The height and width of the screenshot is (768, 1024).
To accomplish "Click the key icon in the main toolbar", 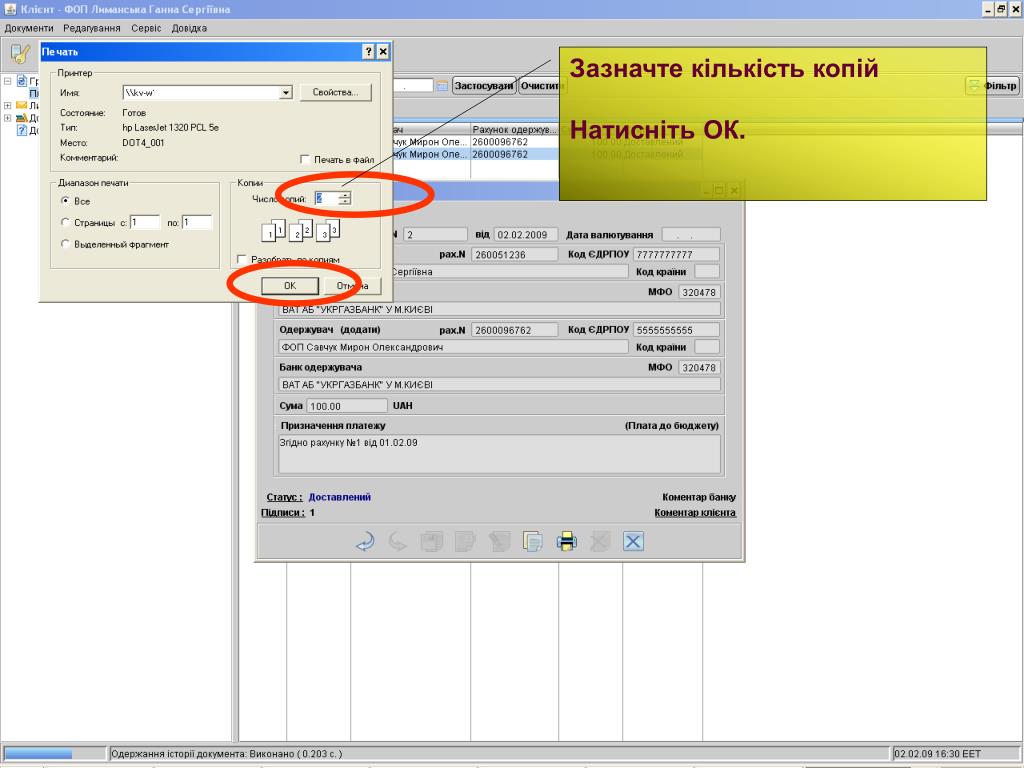I will tap(20, 54).
